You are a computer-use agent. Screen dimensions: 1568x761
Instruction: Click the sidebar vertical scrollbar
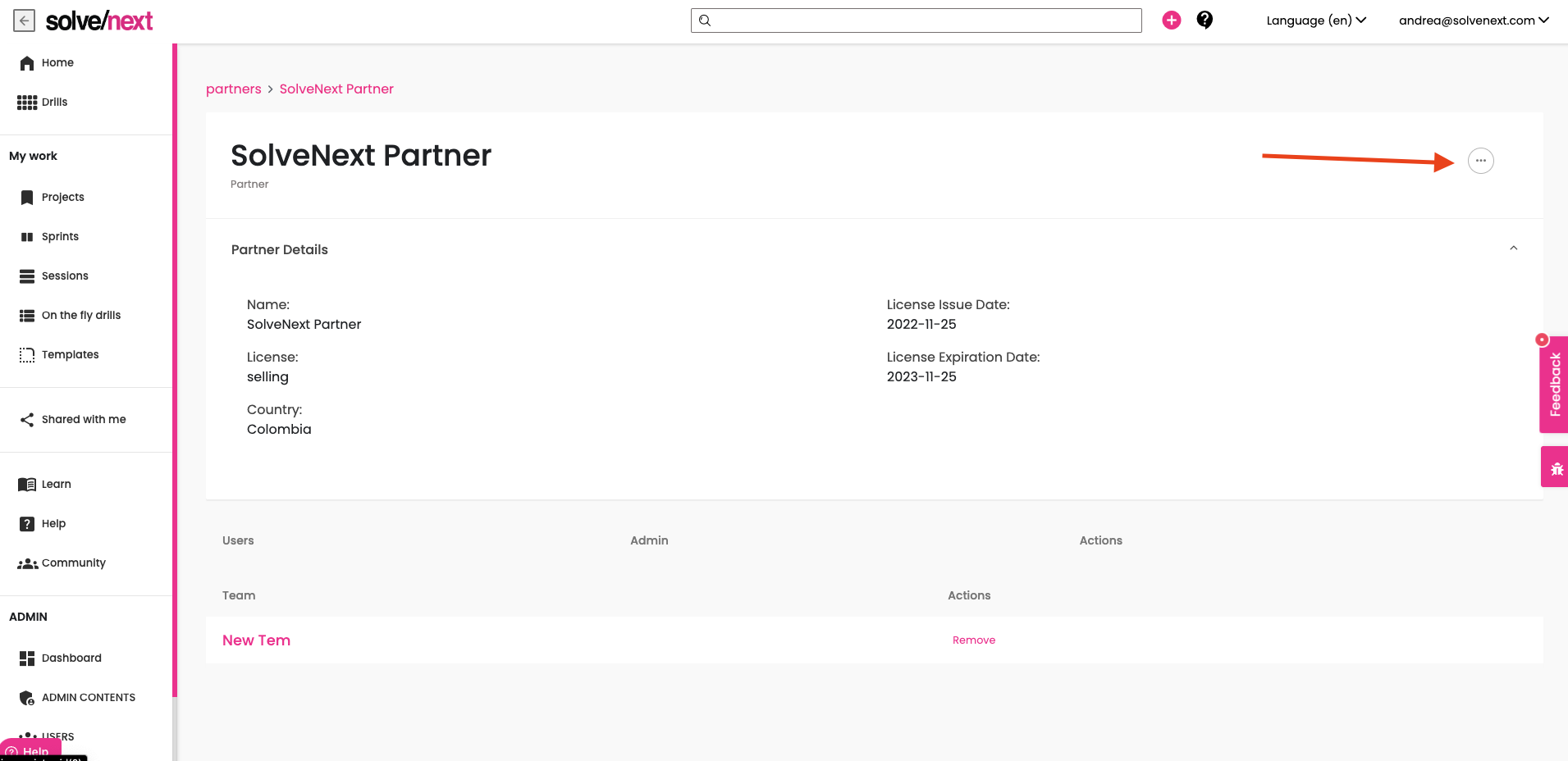click(175, 369)
